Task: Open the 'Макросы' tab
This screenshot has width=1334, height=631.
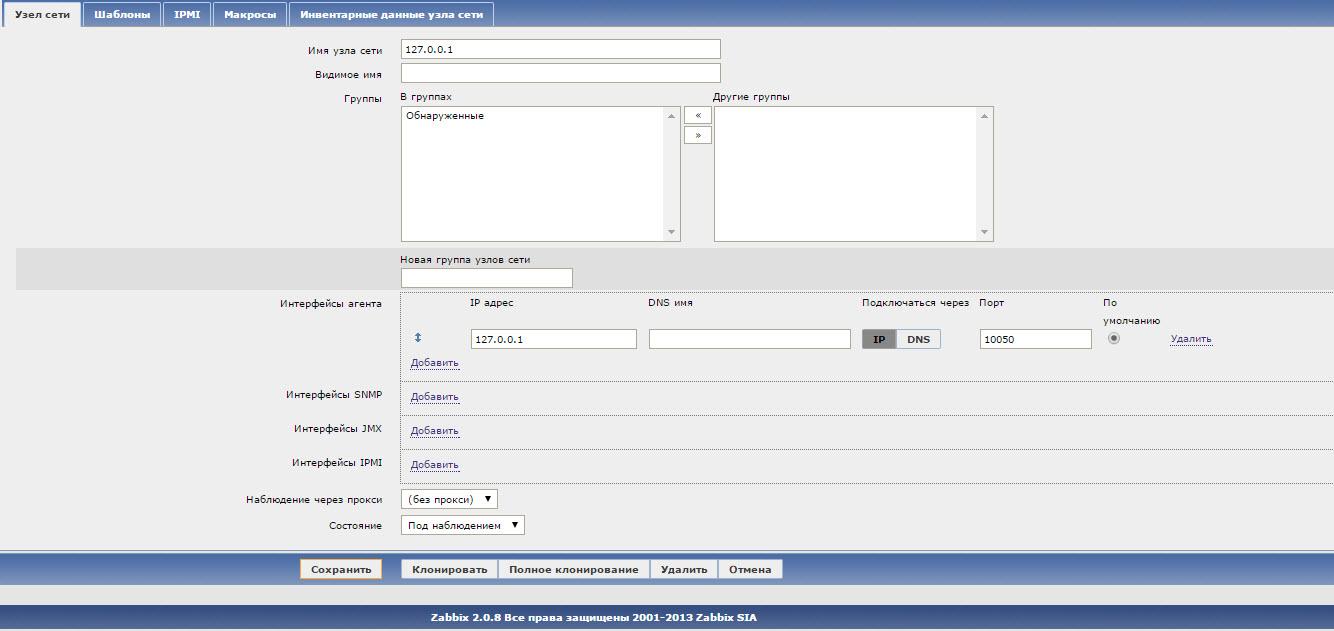Action: tap(250, 14)
